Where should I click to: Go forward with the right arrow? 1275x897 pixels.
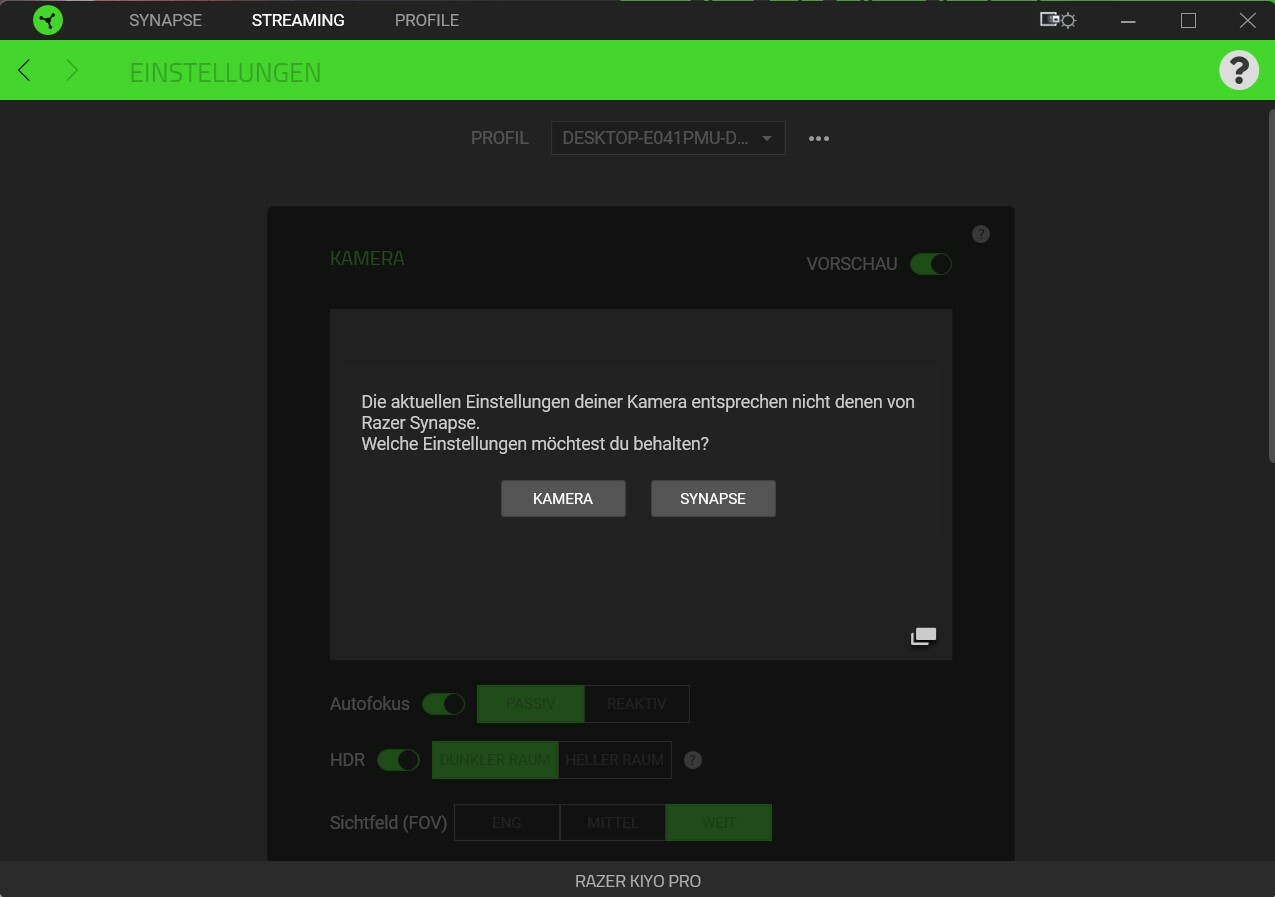[x=71, y=70]
